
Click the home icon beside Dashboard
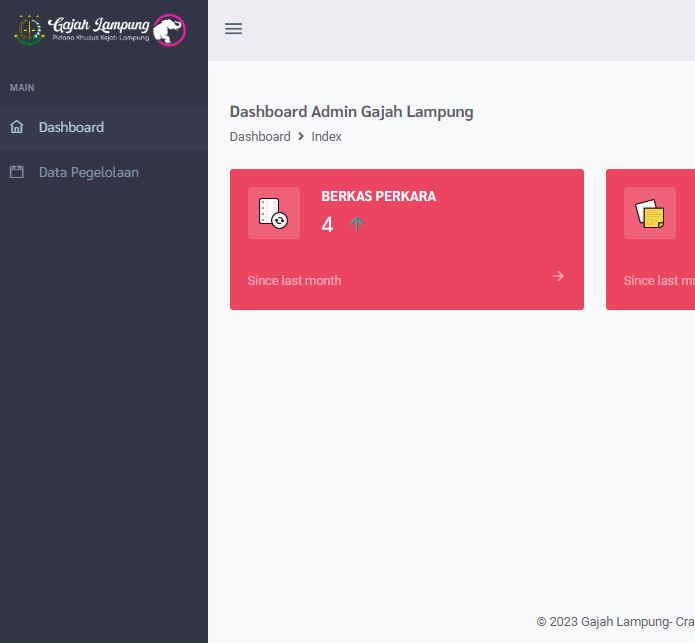(x=16, y=127)
